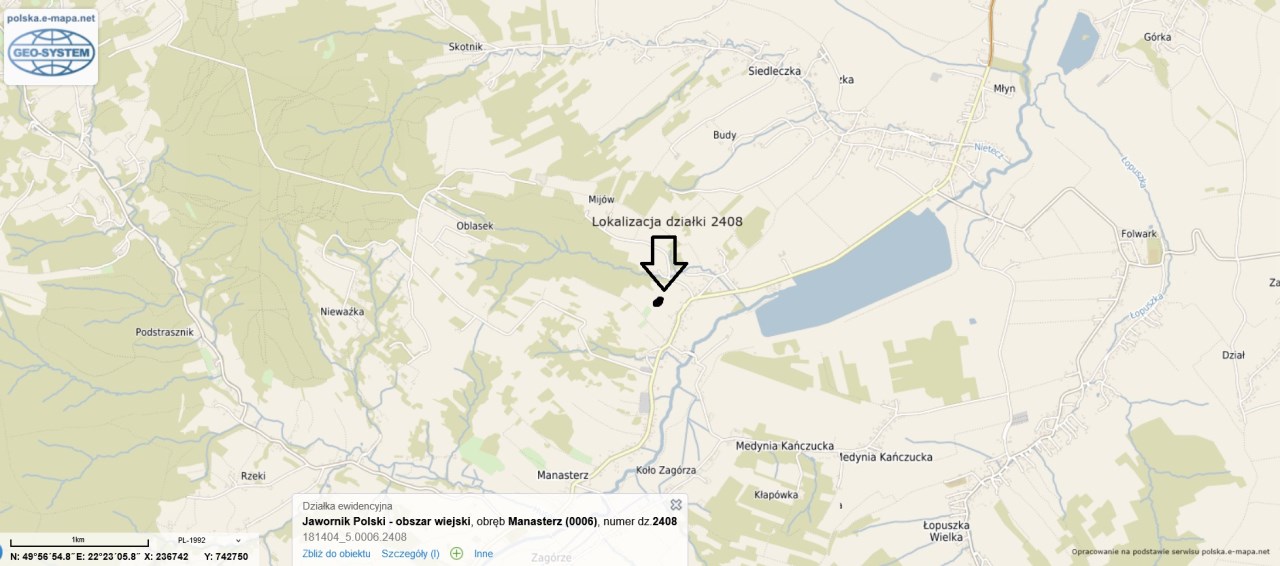Open 'Szczegóły (I)' parcel details

click(410, 553)
